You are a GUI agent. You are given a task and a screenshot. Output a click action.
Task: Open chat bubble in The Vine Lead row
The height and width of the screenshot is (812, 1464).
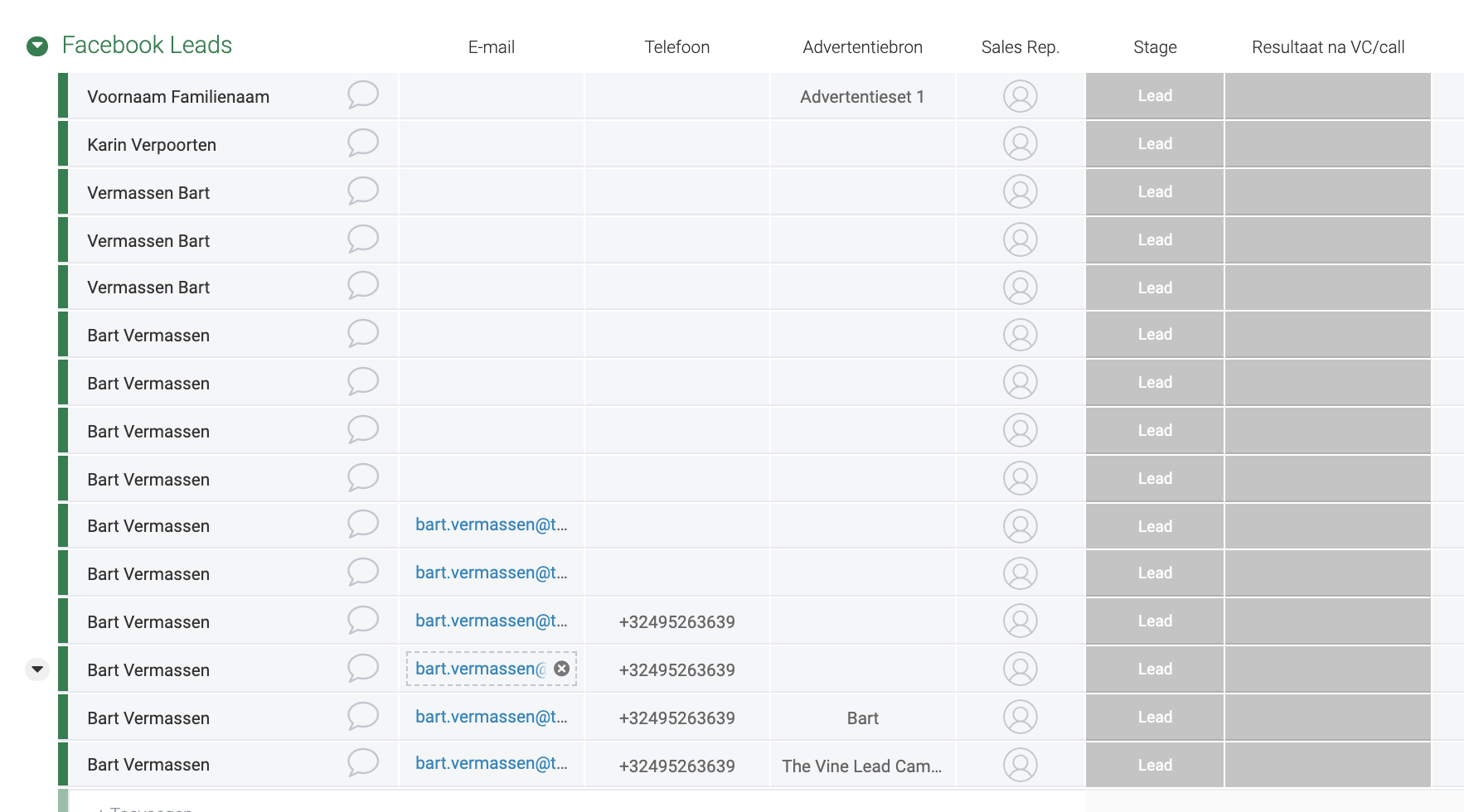pyautogui.click(x=362, y=762)
